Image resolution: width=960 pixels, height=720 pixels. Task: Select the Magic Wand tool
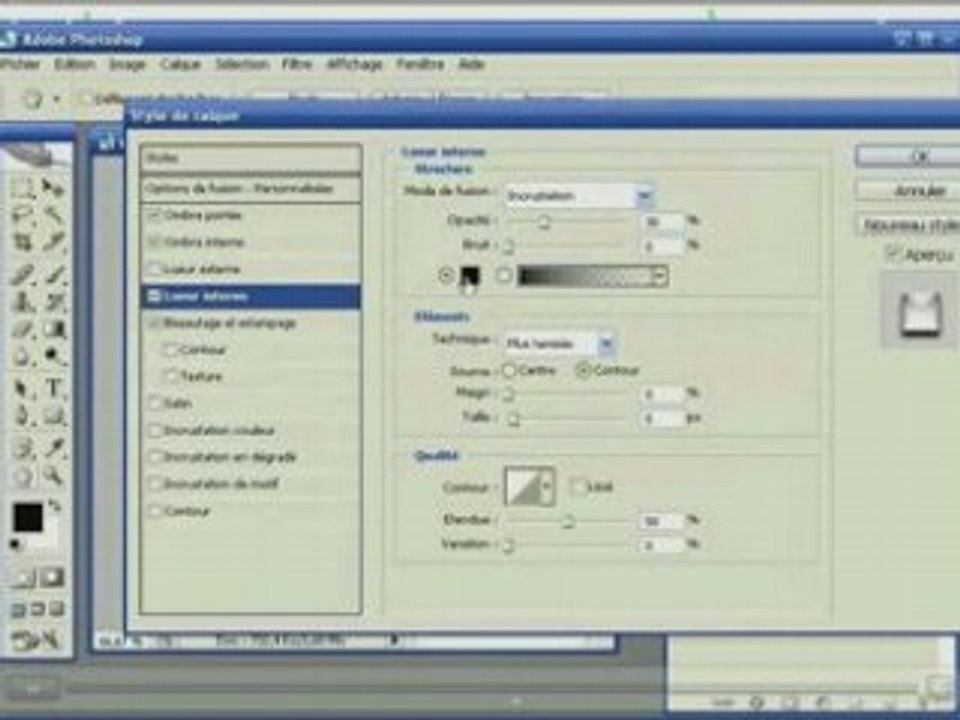[x=53, y=216]
